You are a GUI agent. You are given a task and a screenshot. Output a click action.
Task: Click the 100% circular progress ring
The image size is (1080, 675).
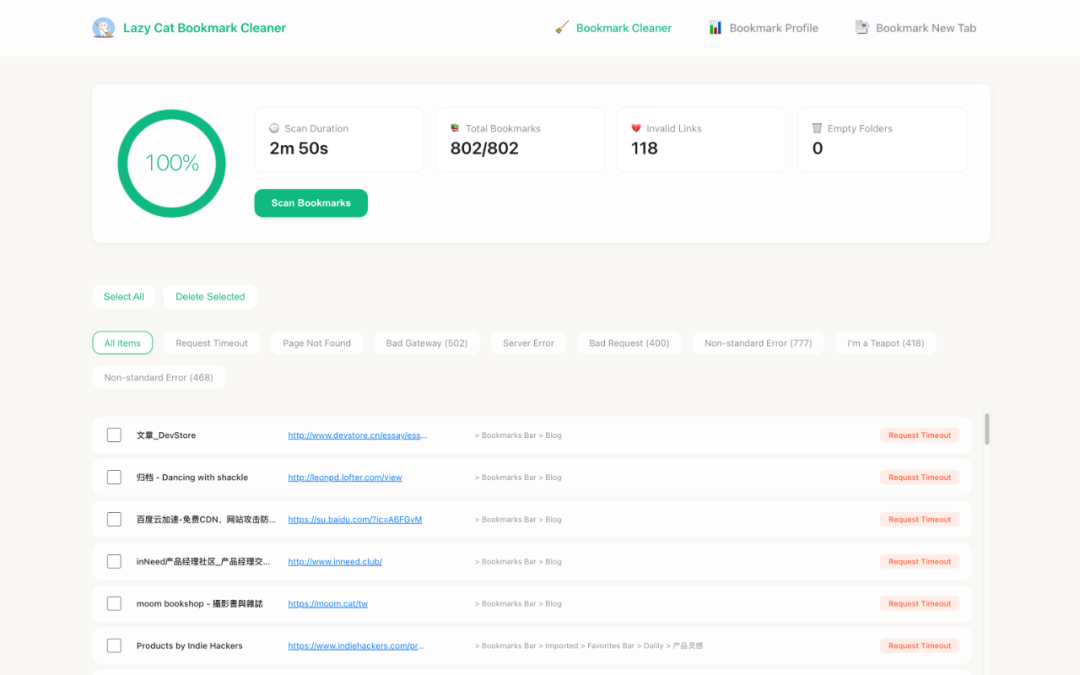(172, 163)
